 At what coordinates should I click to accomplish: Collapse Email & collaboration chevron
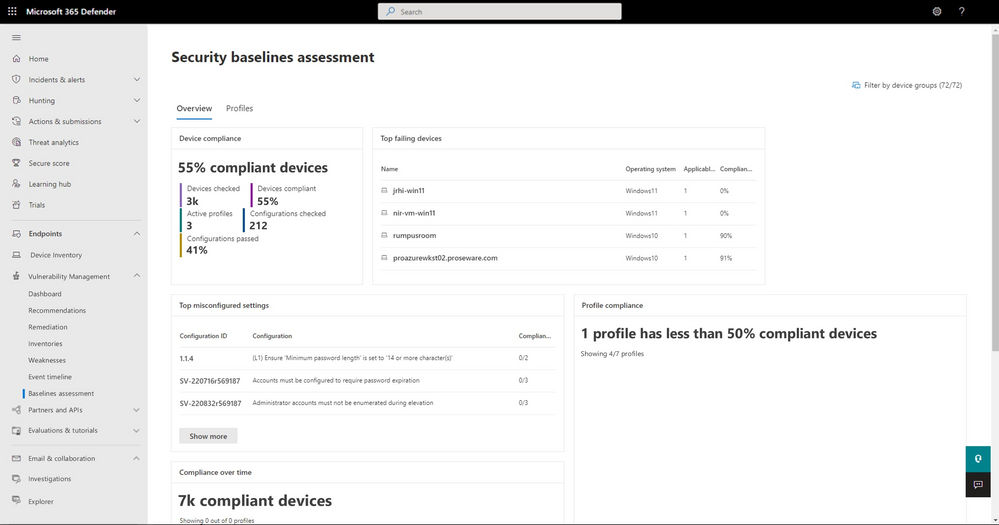(x=136, y=458)
